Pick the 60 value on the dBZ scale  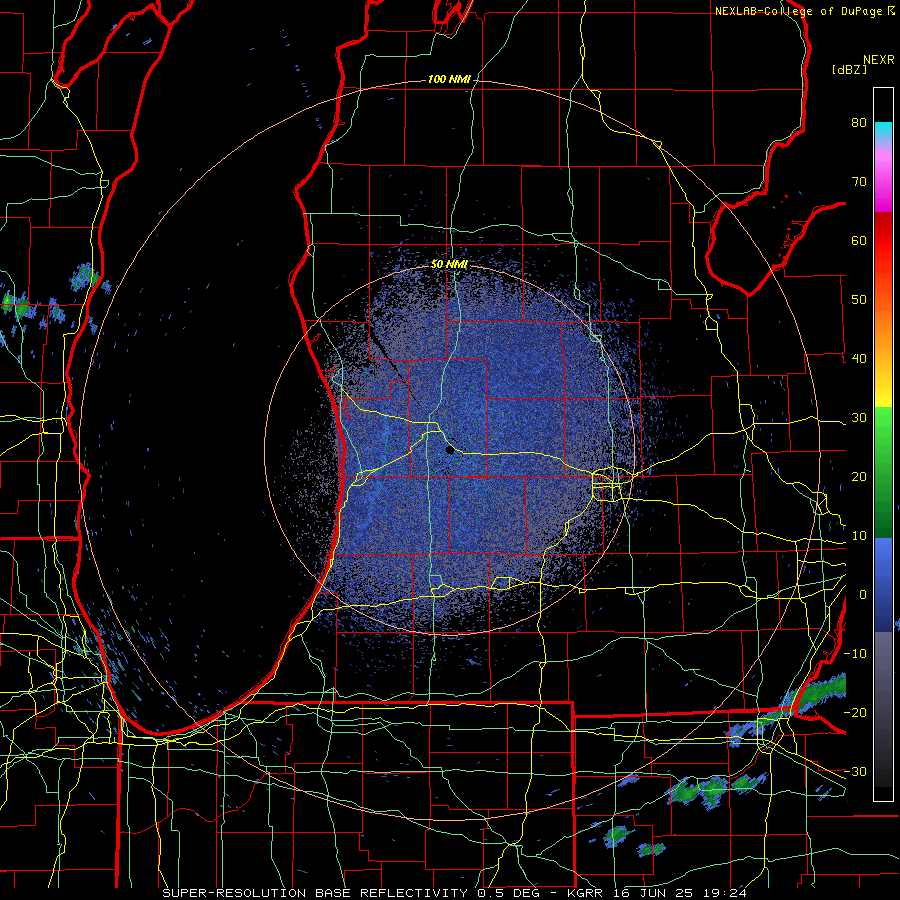click(x=859, y=241)
